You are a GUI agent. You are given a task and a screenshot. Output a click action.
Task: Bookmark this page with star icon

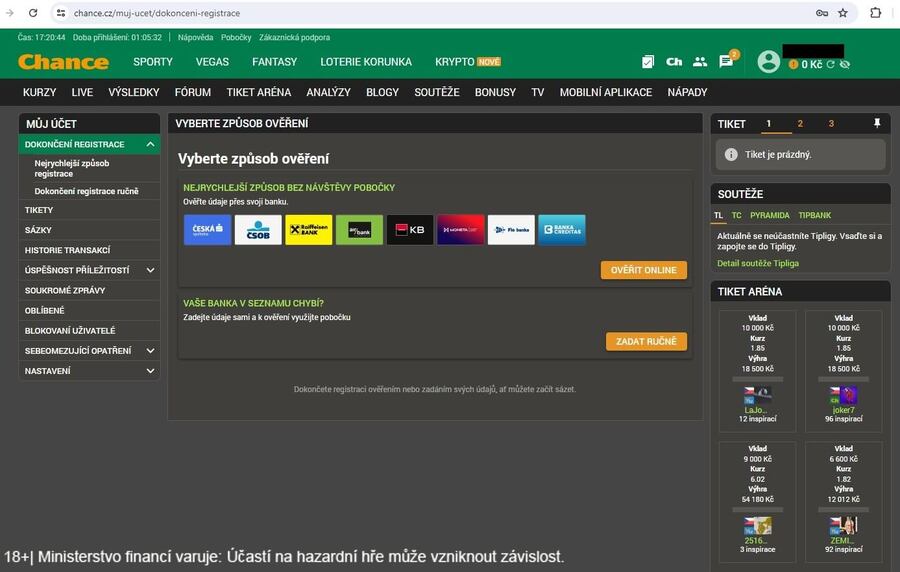click(x=843, y=13)
